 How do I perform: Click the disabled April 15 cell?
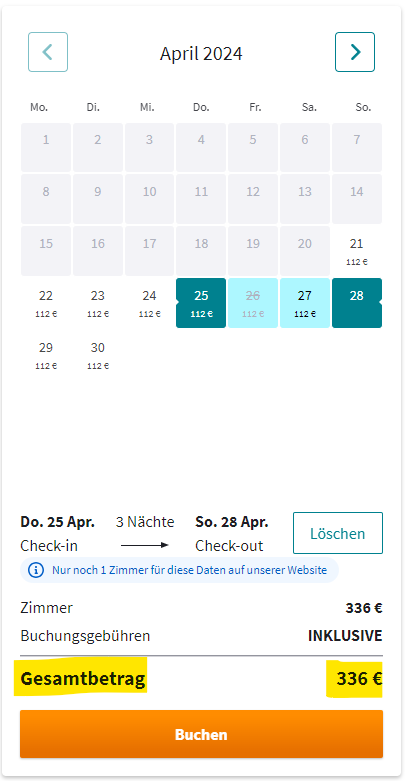click(x=46, y=251)
